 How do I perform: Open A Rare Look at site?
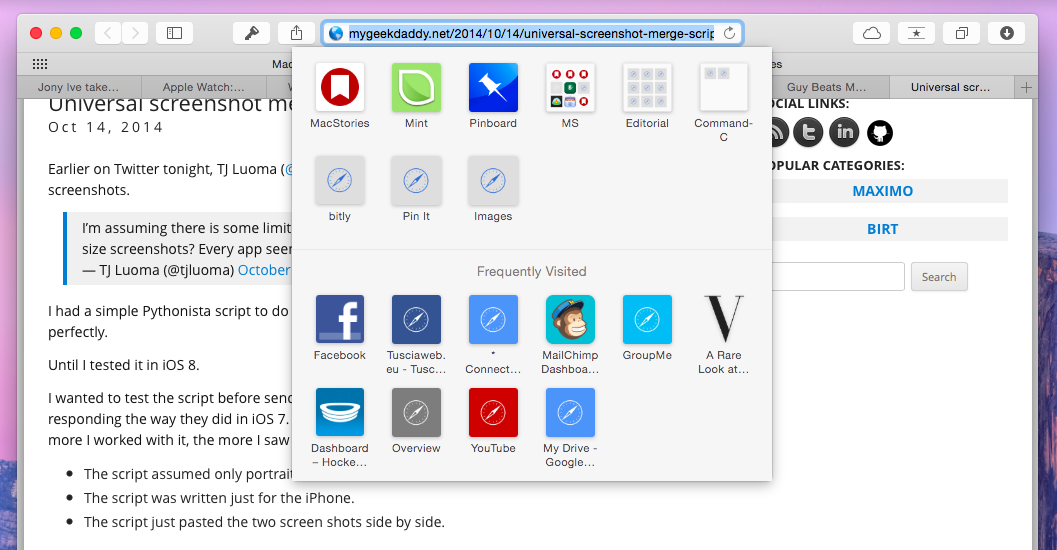[x=724, y=319]
